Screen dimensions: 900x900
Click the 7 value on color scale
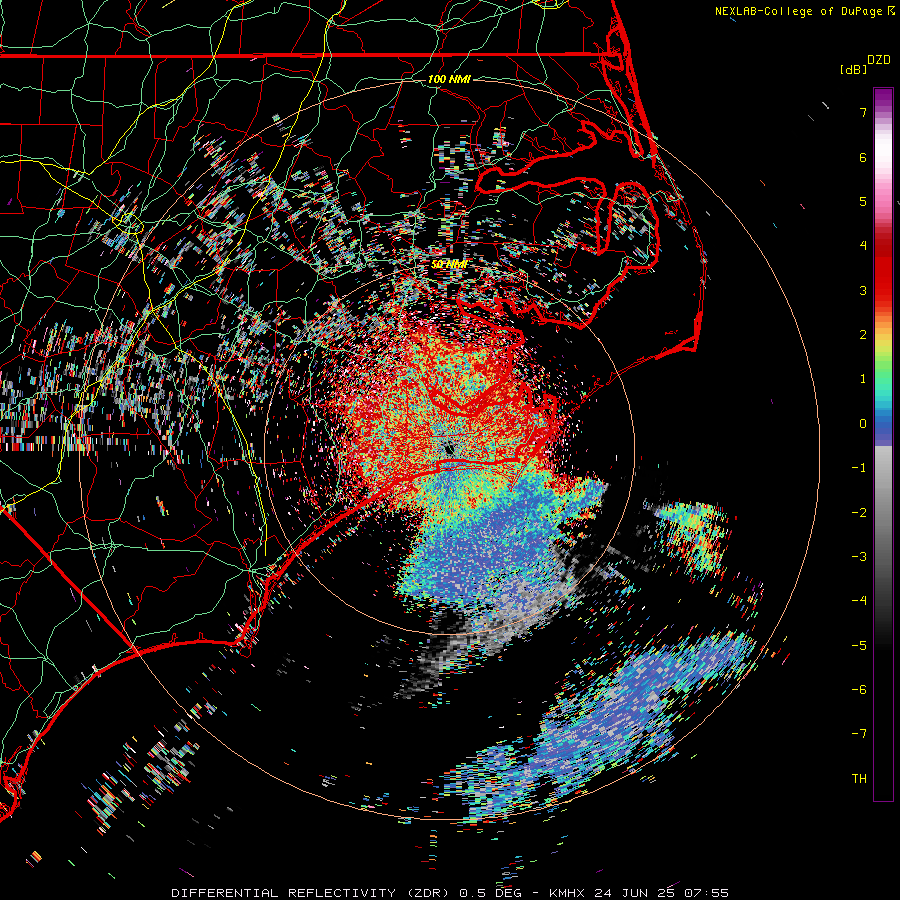[x=863, y=112]
